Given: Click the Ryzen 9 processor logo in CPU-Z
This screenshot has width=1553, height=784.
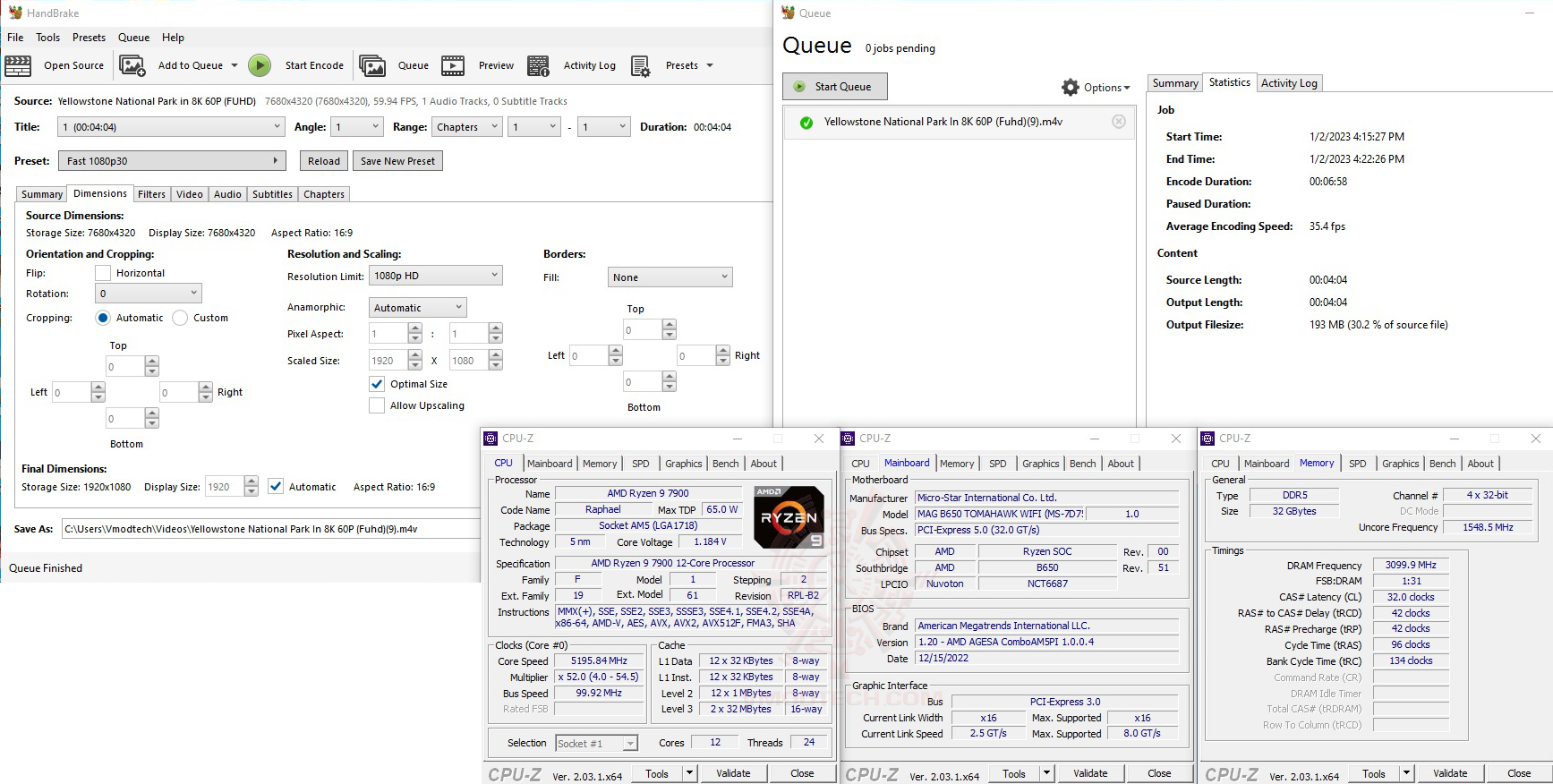Looking at the screenshot, I should tap(789, 516).
